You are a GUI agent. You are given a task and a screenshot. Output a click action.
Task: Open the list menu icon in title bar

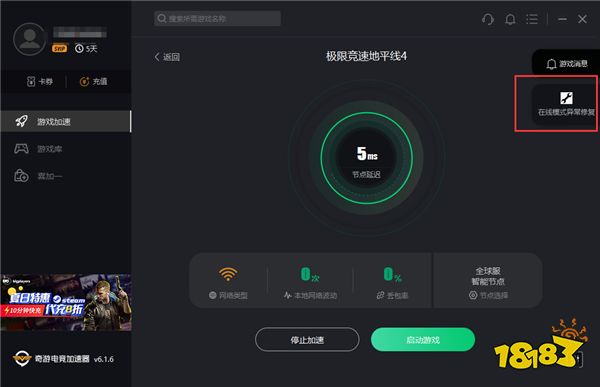[532, 19]
